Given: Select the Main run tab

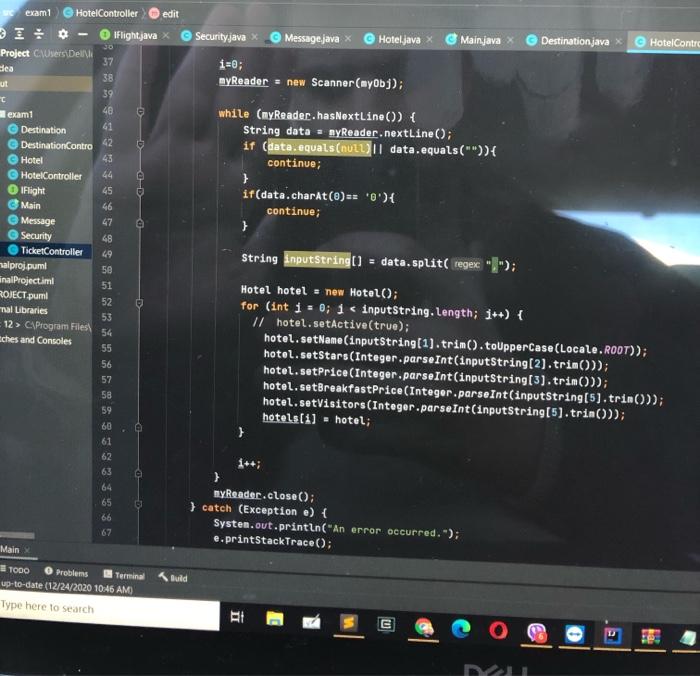Looking at the screenshot, I should [x=10, y=550].
